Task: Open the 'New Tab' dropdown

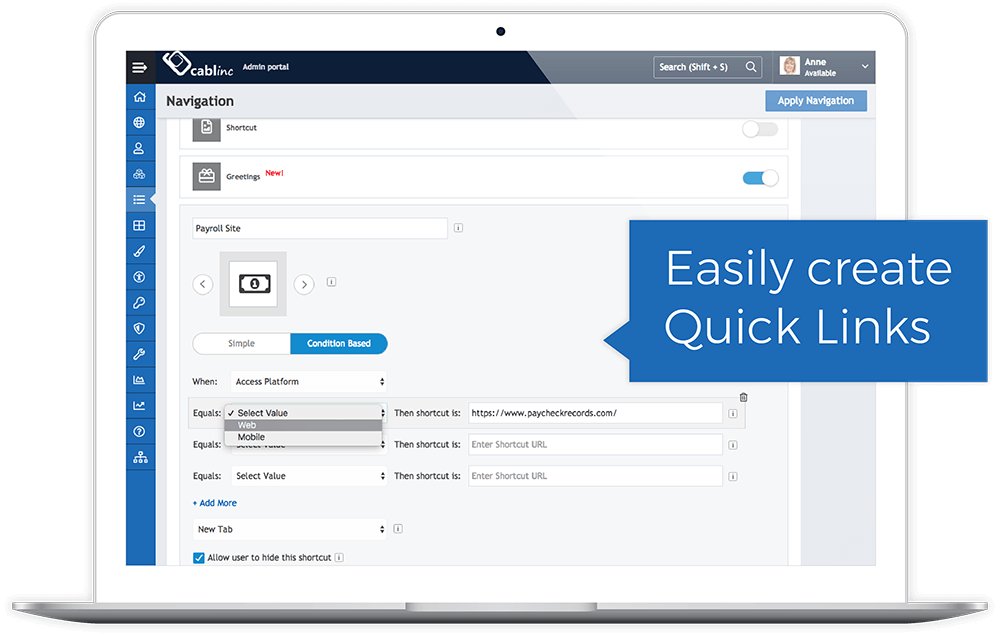Action: coord(289,529)
